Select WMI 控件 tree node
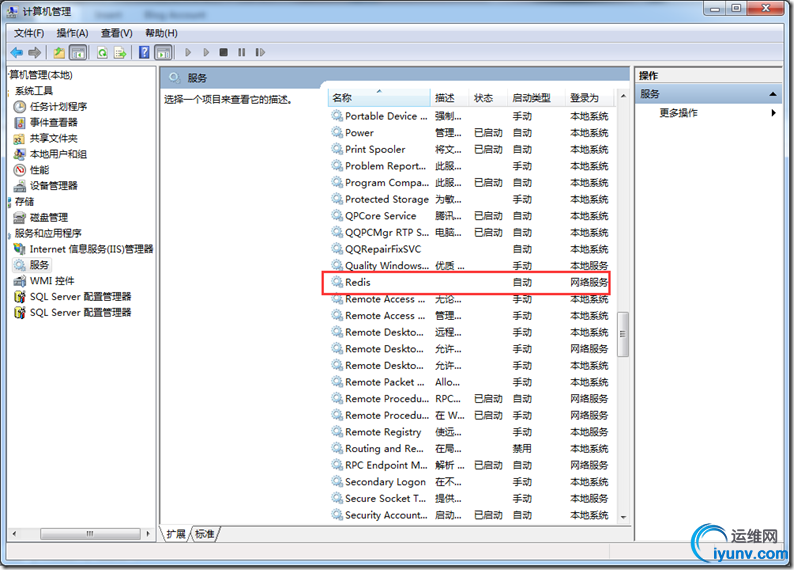The width and height of the screenshot is (794, 570). [52, 280]
